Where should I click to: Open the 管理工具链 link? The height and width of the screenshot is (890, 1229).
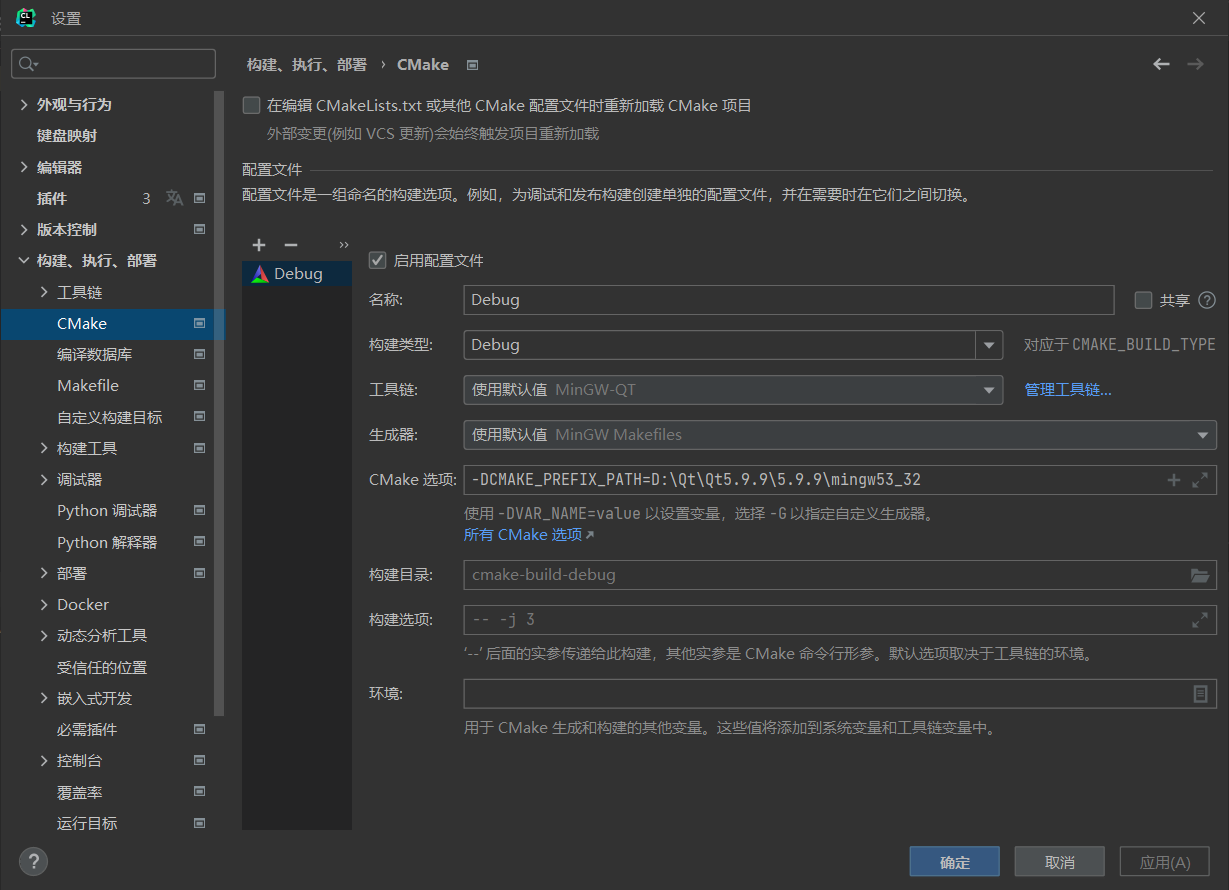coord(1068,390)
